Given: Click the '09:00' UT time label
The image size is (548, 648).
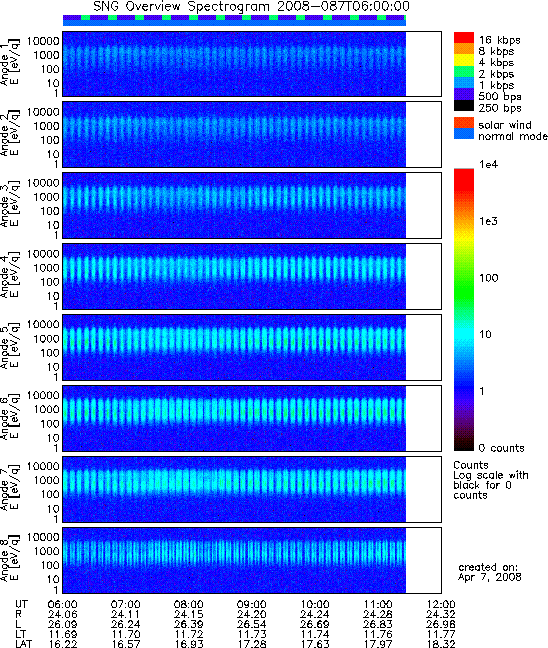Looking at the screenshot, I should click(x=252, y=605).
